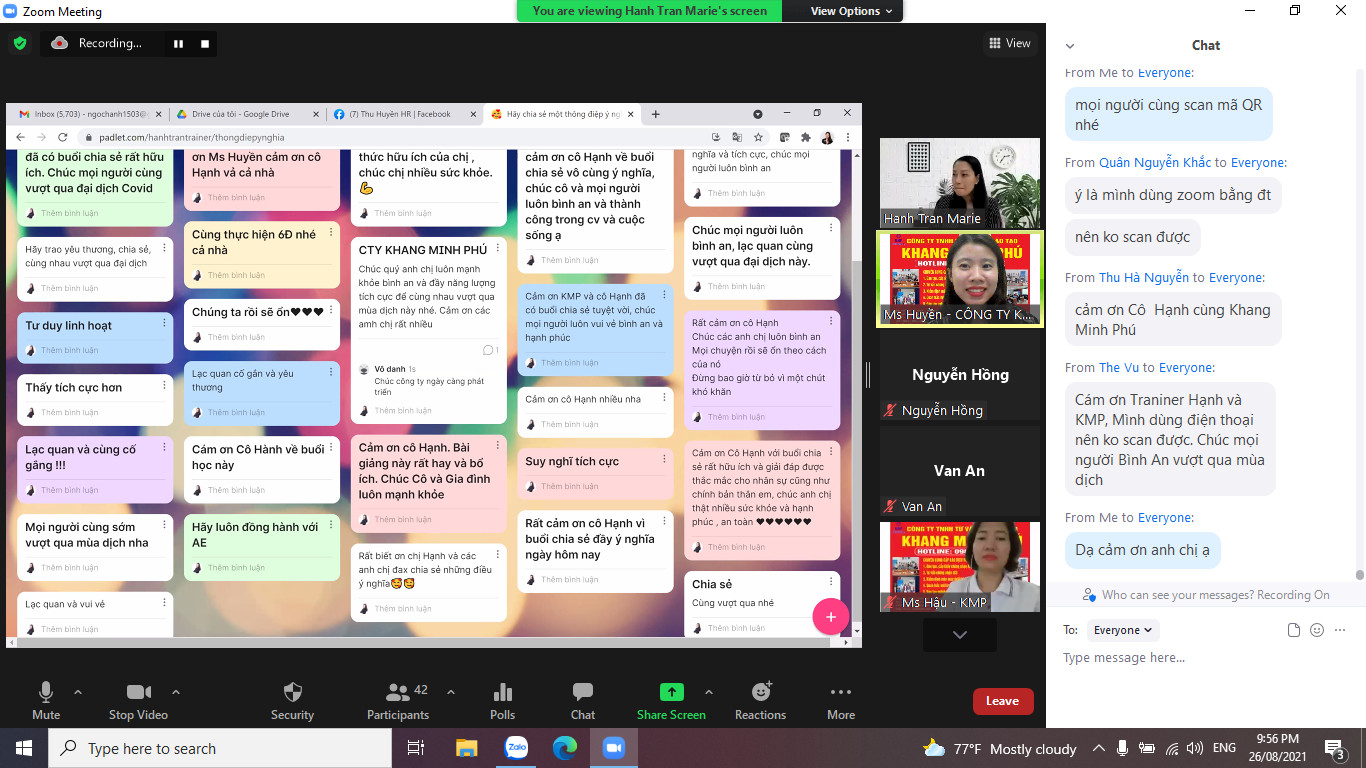Click the green encryption shield icon
1366x768 pixels.
click(x=20, y=43)
